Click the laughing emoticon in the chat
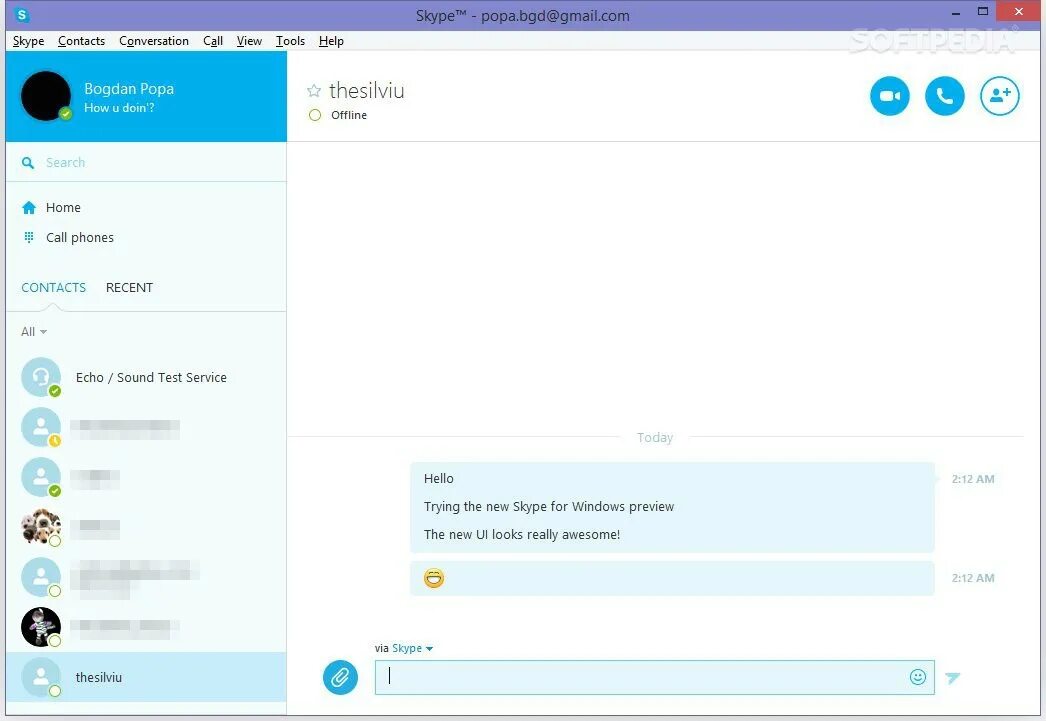The width and height of the screenshot is (1046, 721). tap(434, 578)
